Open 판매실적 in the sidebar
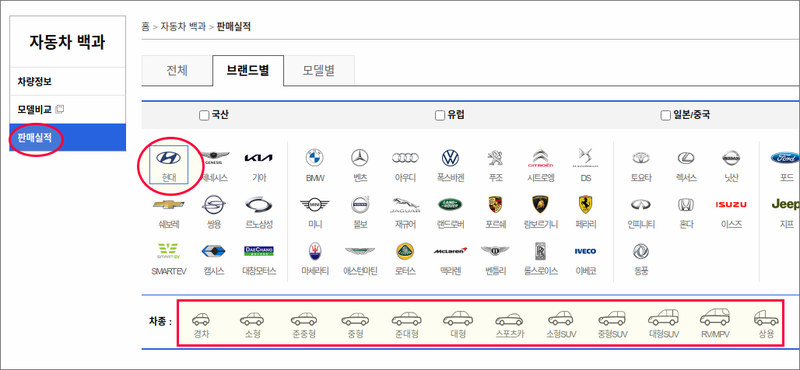The height and width of the screenshot is (370, 800). (67, 137)
